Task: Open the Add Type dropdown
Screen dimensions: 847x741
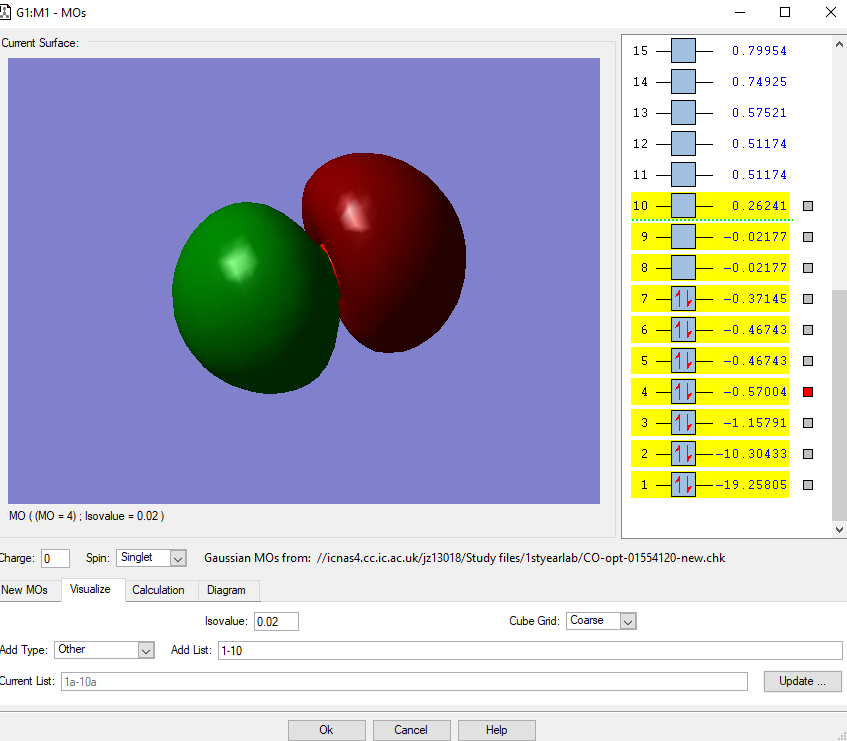Action: [x=104, y=650]
